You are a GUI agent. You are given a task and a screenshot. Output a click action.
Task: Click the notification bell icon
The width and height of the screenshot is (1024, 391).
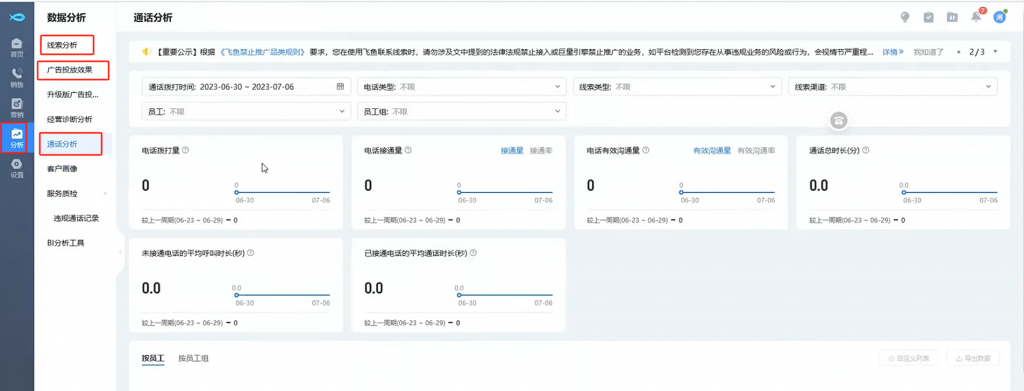pyautogui.click(x=976, y=17)
